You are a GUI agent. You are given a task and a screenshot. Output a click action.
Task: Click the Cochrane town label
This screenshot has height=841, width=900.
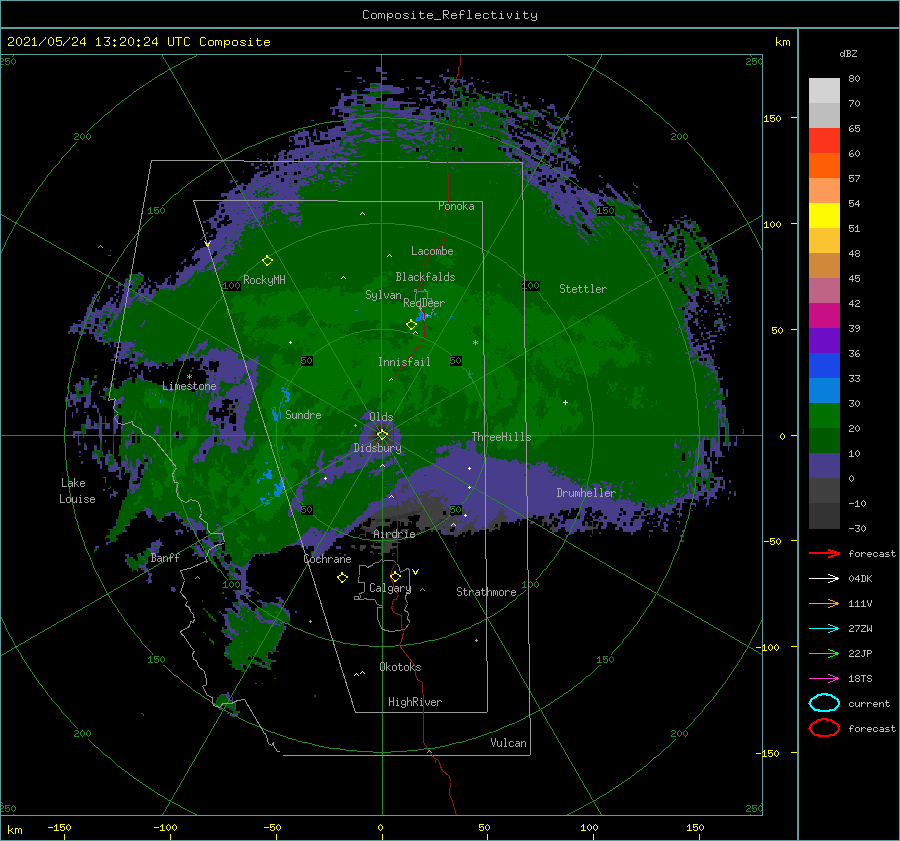coord(327,559)
